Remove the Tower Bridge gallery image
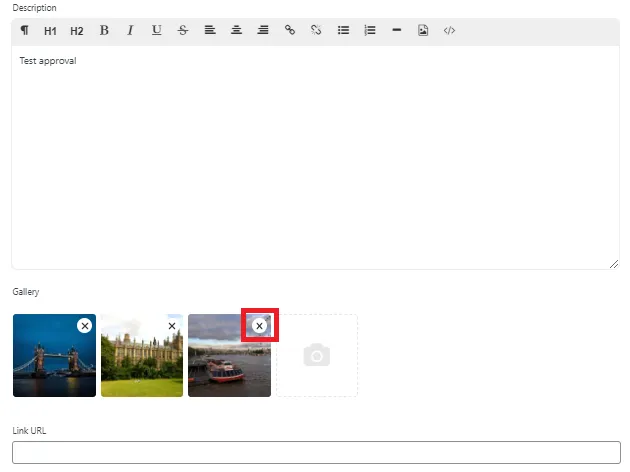This screenshot has height=472, width=630. [x=85, y=326]
